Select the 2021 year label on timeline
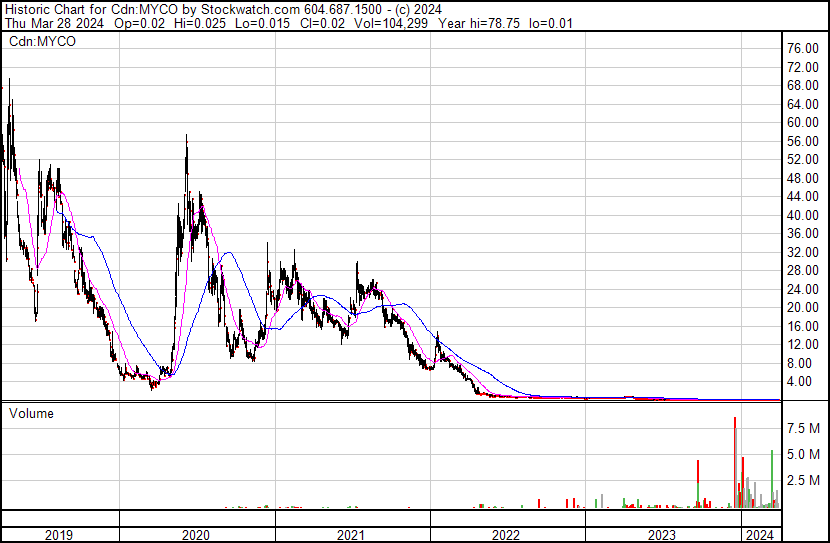The image size is (830, 543). pos(352,535)
